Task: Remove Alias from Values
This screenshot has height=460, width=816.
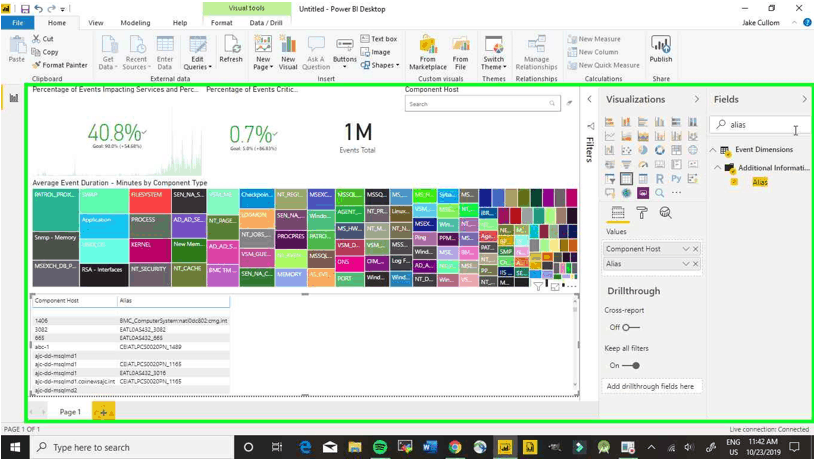Action: (695, 264)
